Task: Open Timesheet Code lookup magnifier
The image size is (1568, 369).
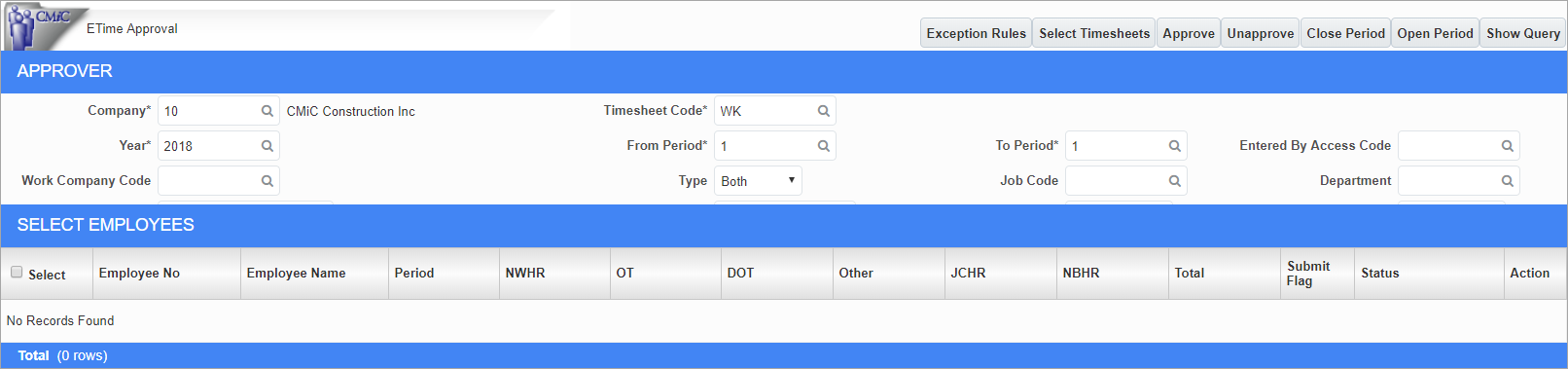Action: point(823,111)
